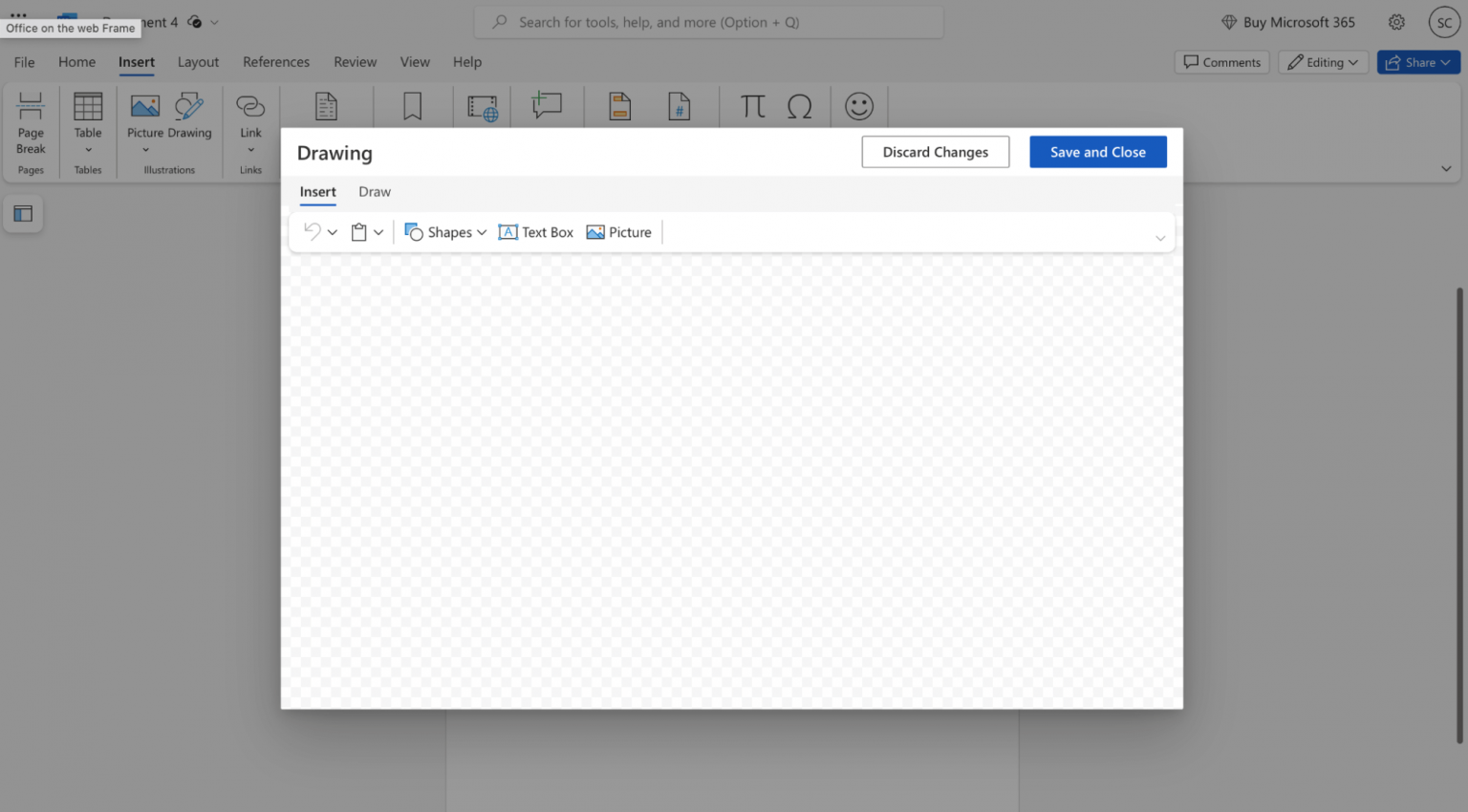Click Save and Close
The width and height of the screenshot is (1468, 812).
(x=1097, y=151)
